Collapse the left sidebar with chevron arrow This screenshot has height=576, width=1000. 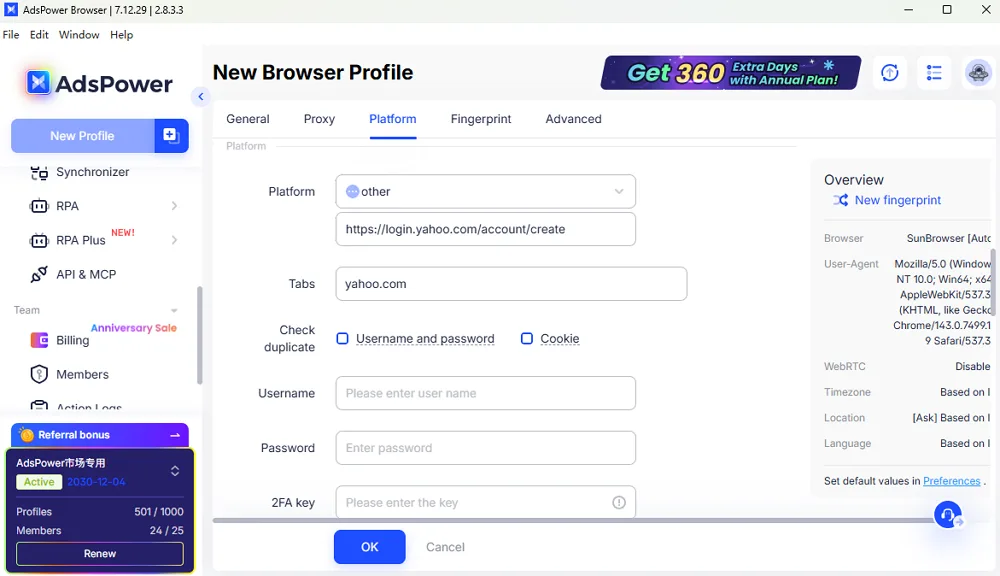pos(200,97)
